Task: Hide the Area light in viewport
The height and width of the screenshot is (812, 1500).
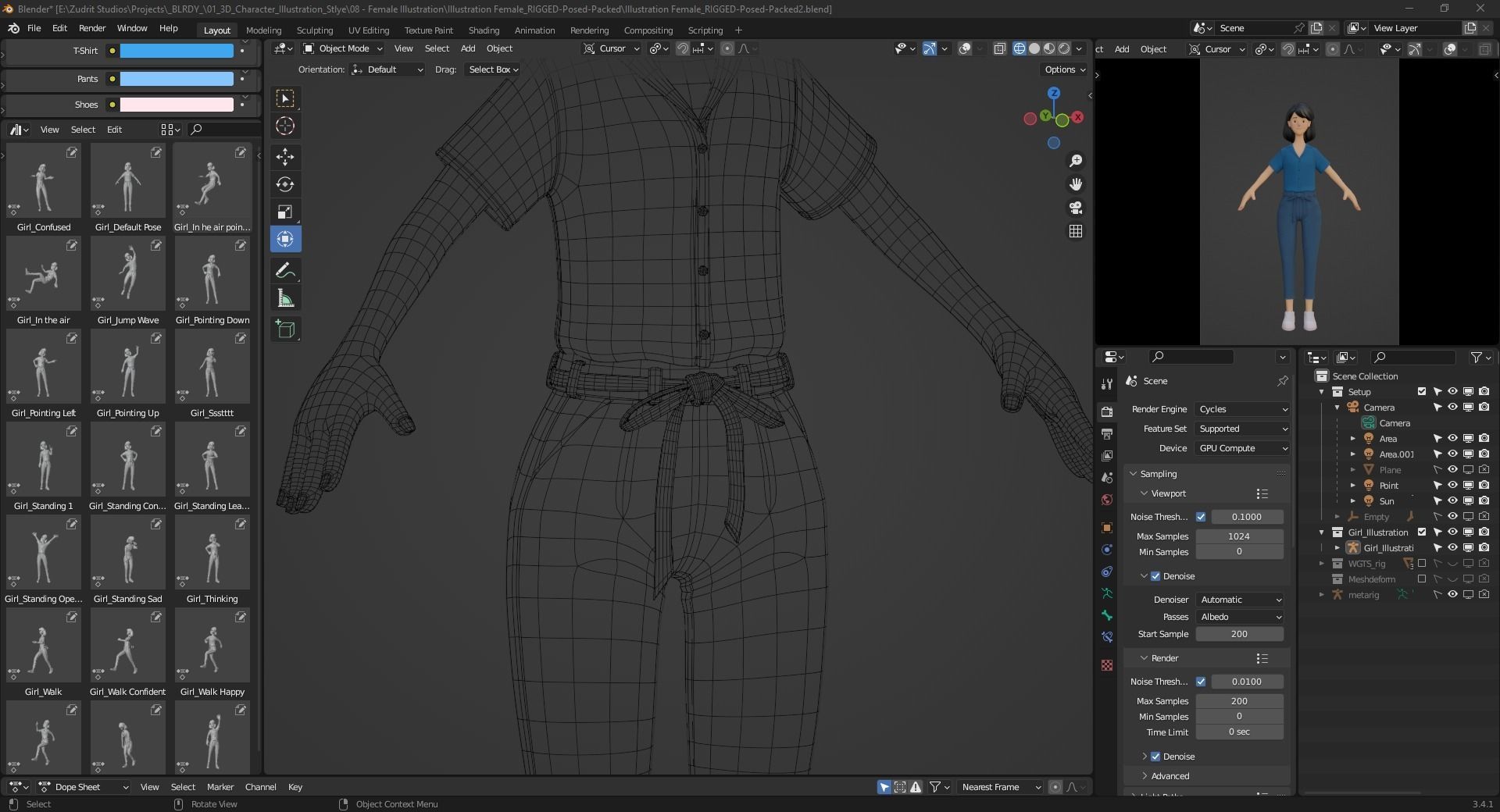Action: coord(1452,438)
